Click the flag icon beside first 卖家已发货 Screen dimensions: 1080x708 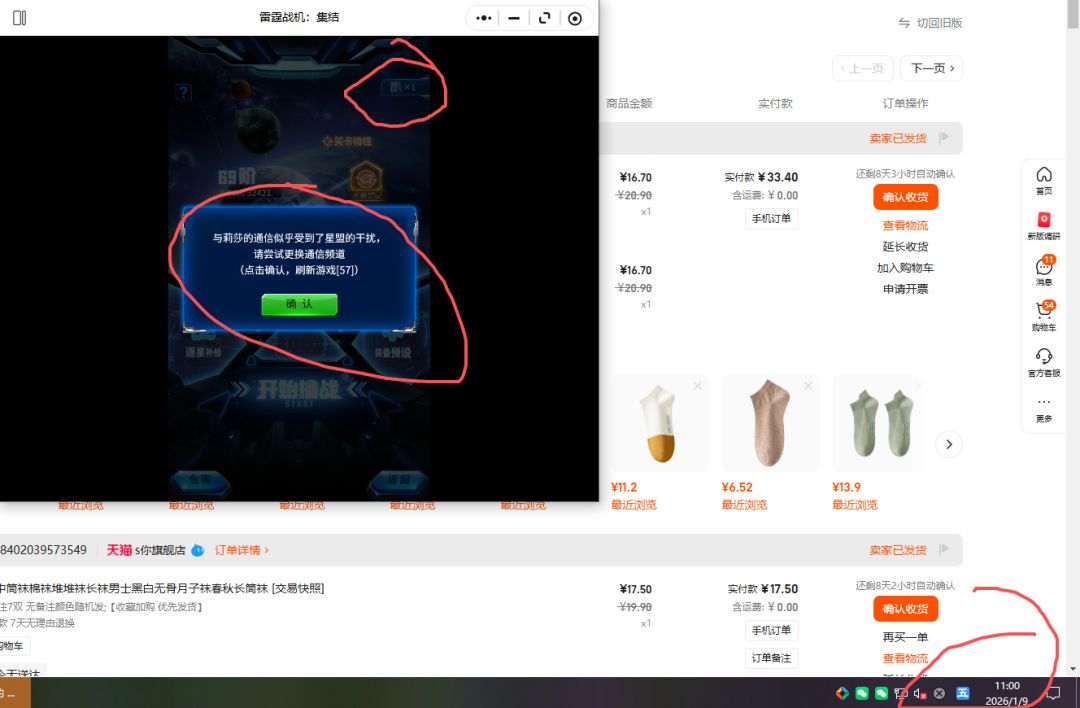[x=944, y=138]
